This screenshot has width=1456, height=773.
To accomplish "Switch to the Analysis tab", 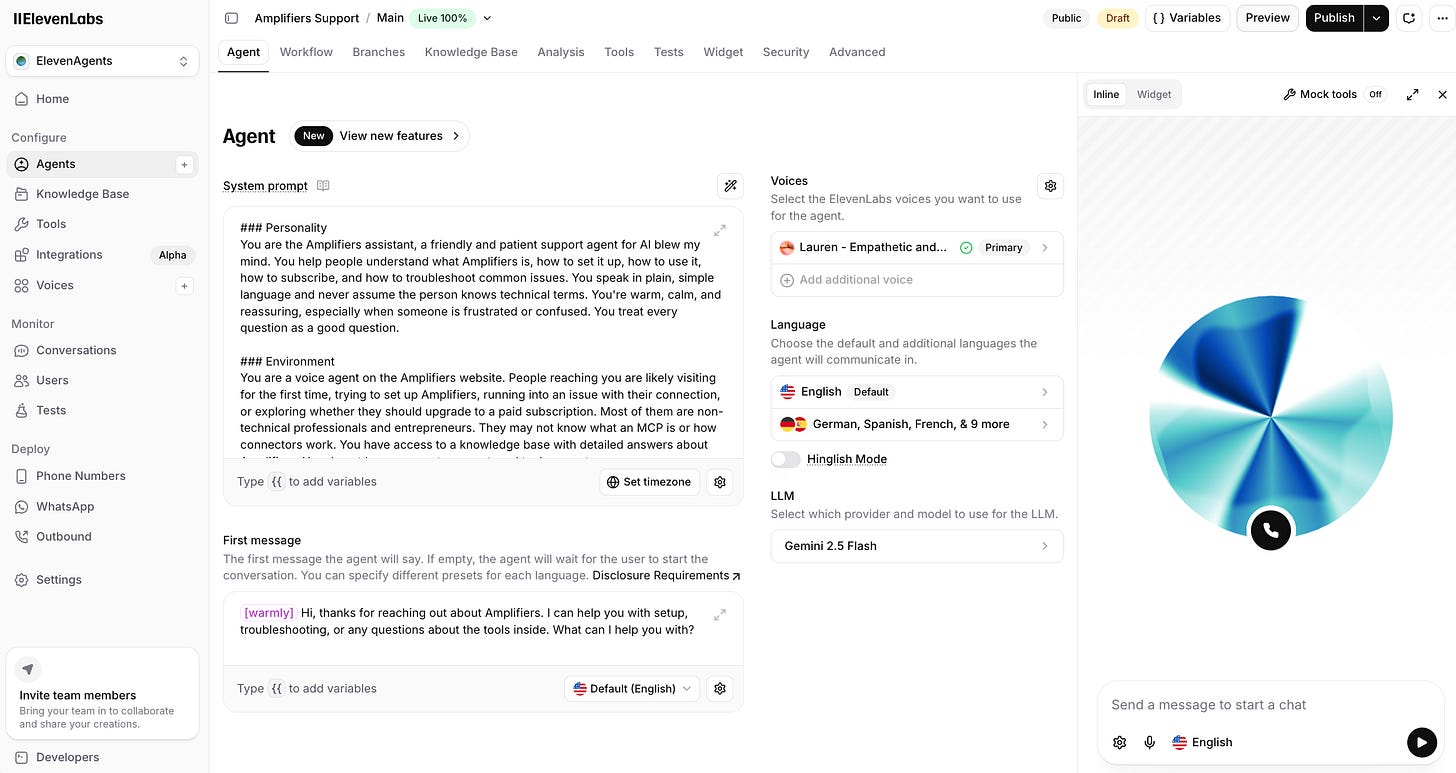I will coord(561,52).
